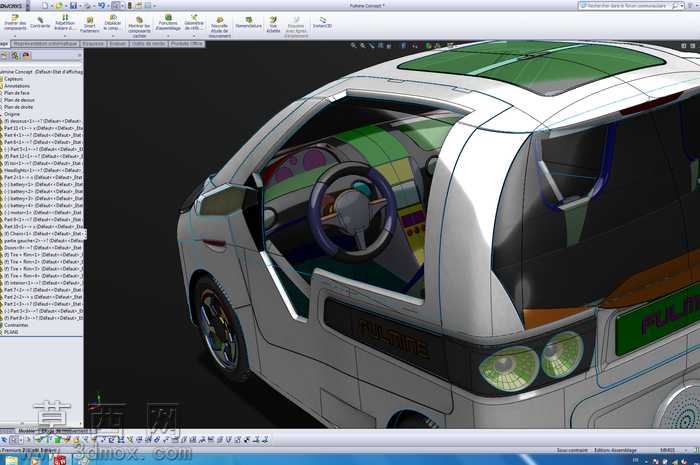
Task: Switch to the Evaluer tab
Action: [x=118, y=44]
